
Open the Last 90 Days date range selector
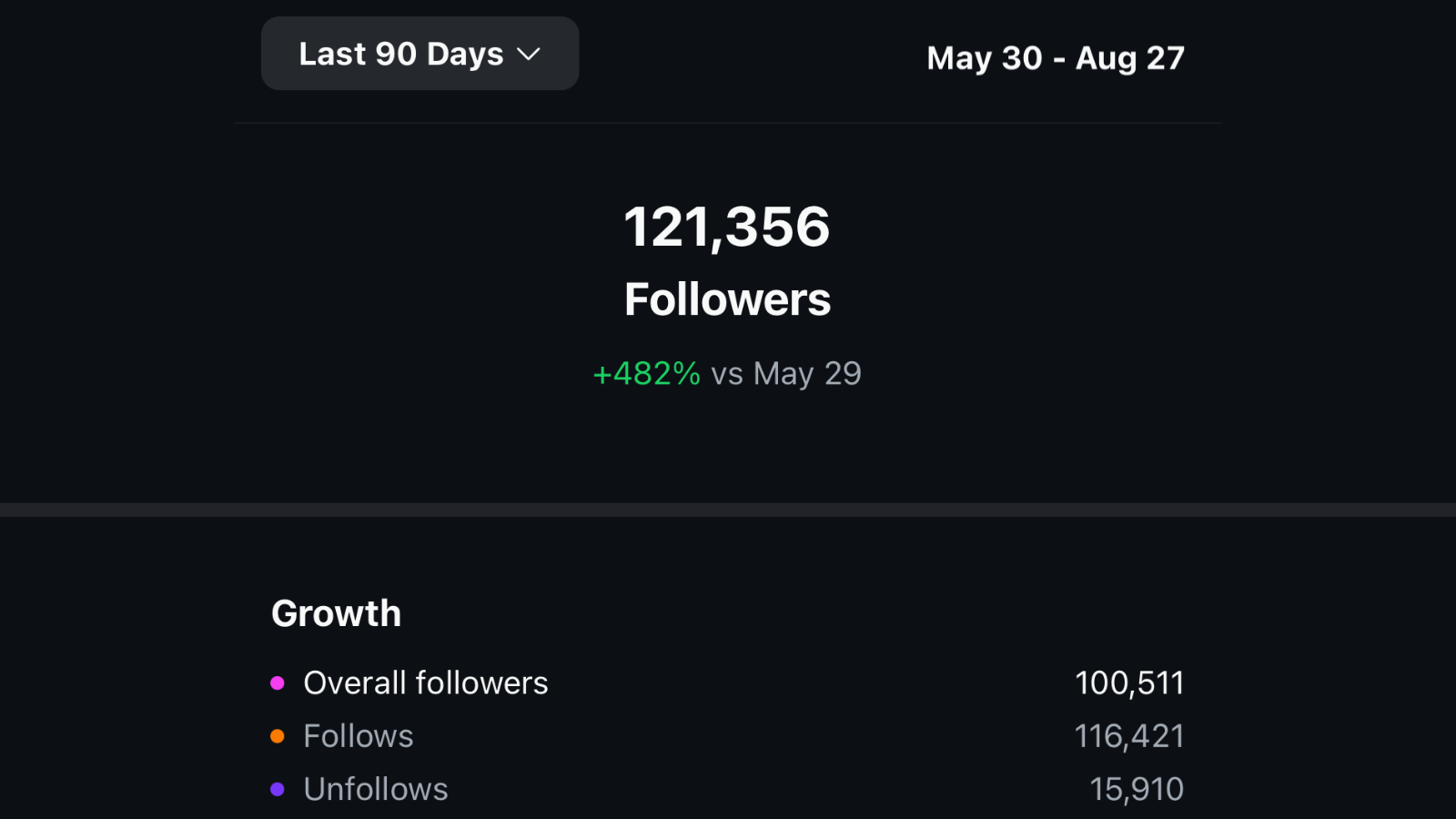(419, 53)
